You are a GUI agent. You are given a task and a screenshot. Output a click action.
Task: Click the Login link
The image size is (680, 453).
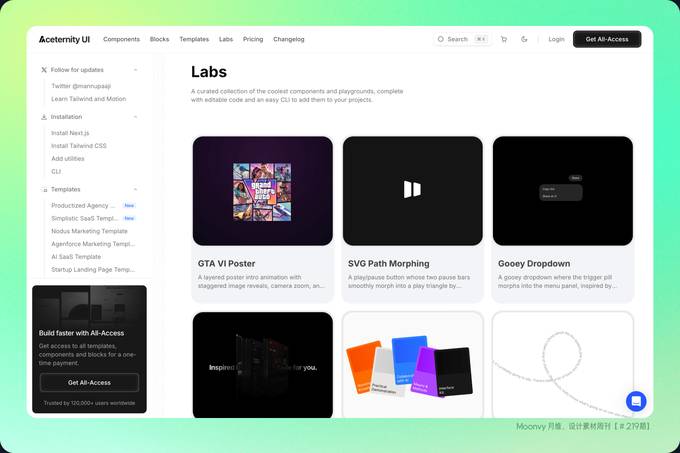pyautogui.click(x=556, y=39)
